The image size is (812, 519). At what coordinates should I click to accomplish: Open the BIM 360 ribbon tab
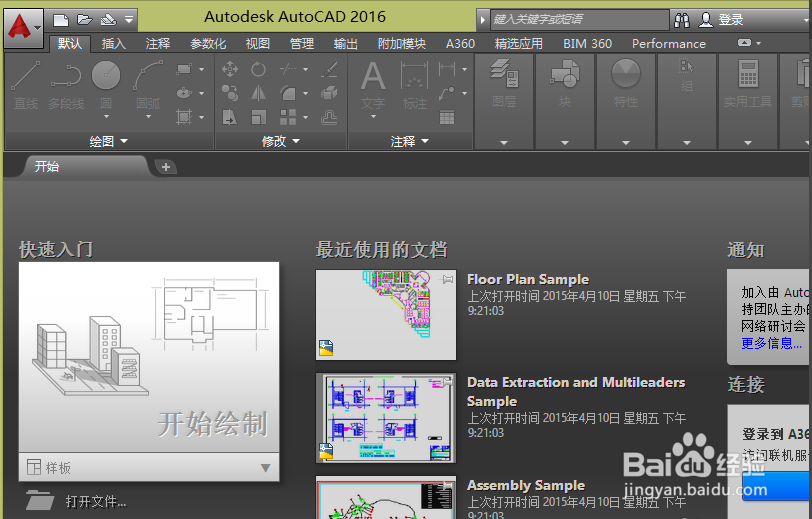point(587,44)
